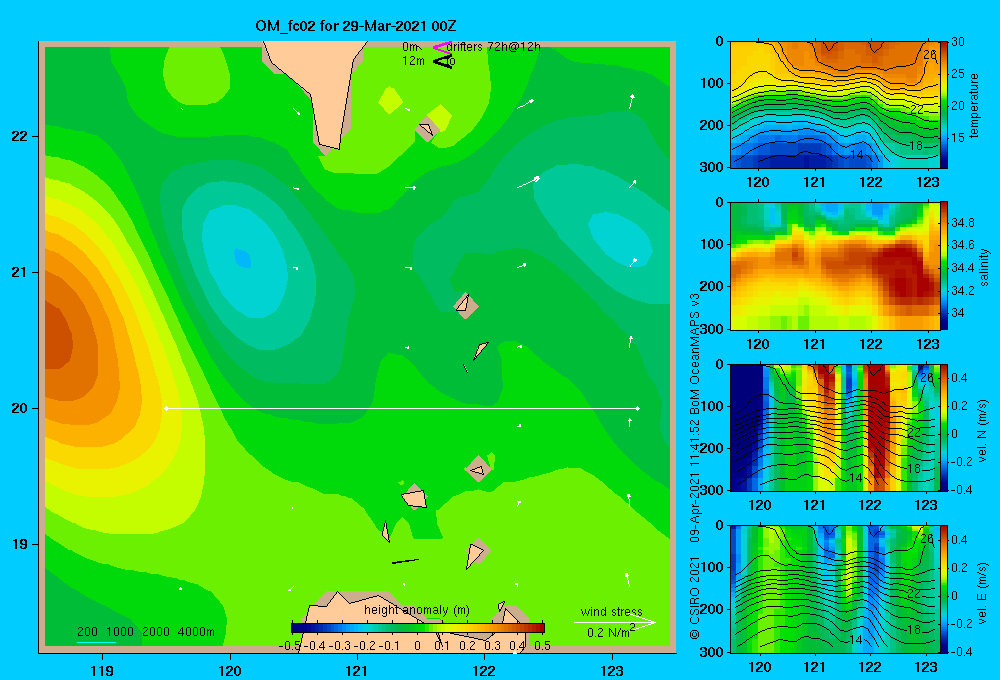Screen dimensions: 1000x680
Task: Click the '-0.5' value on the height anomaly scale
Action: pos(290,646)
